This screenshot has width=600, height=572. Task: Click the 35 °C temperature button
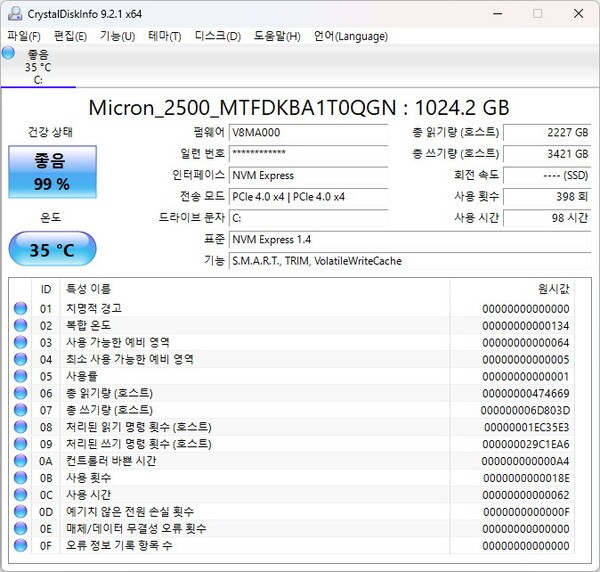point(52,249)
